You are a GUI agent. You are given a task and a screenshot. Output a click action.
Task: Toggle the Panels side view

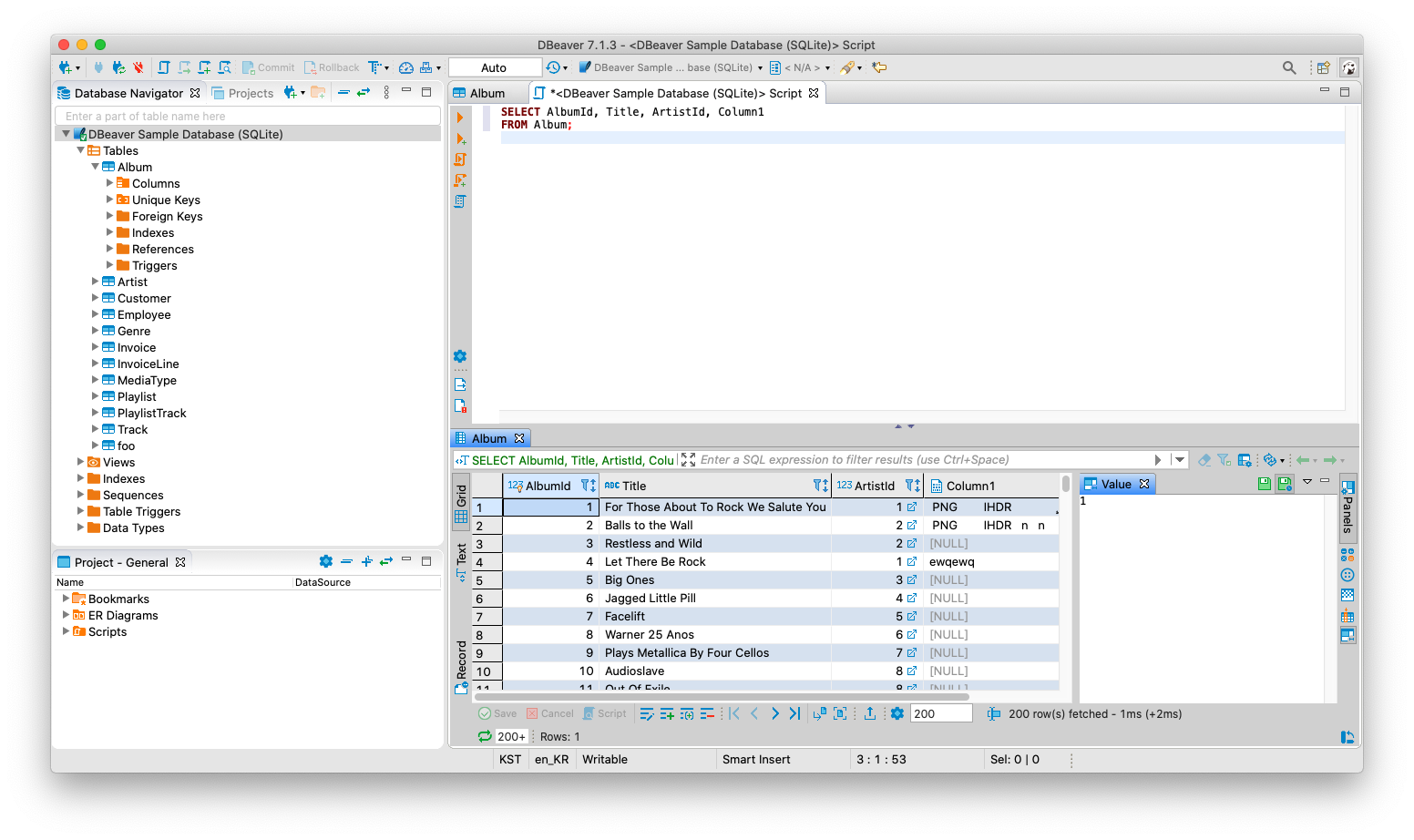(x=1347, y=507)
